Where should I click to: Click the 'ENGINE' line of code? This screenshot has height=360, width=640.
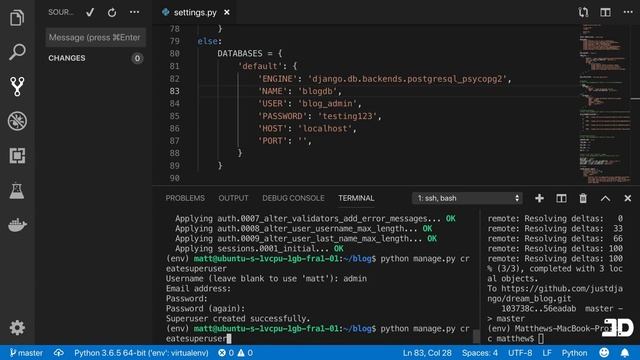click(x=384, y=79)
